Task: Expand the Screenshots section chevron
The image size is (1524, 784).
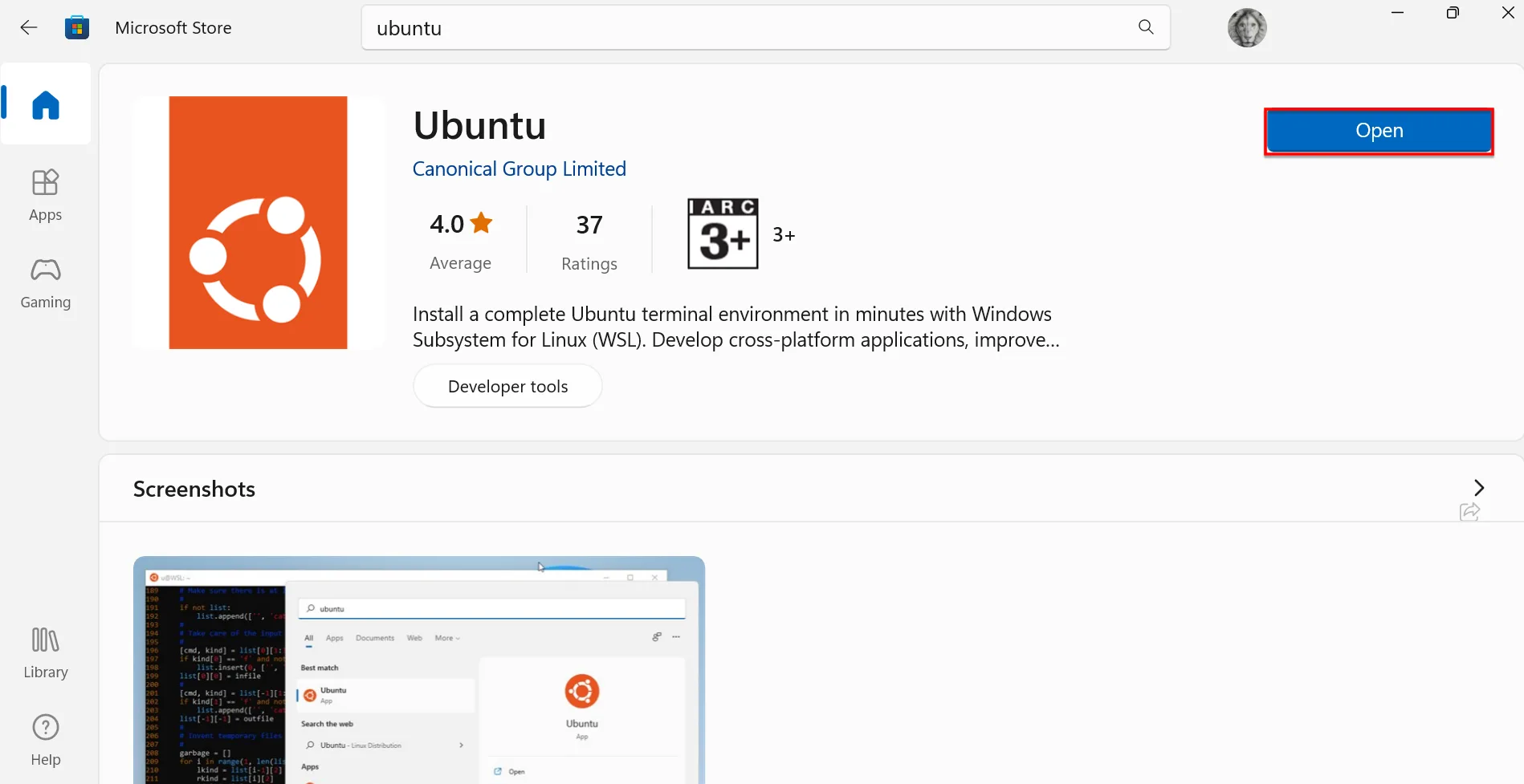Action: coord(1479,488)
